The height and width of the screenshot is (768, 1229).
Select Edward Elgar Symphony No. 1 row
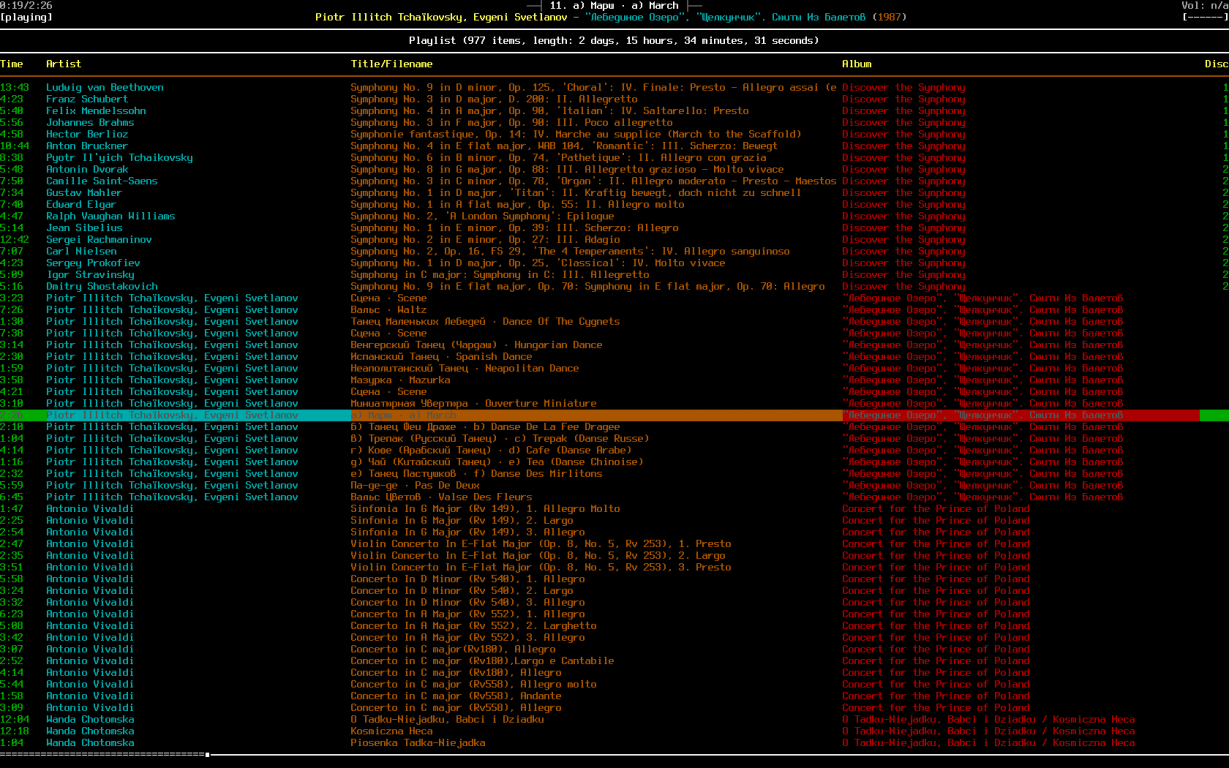(x=614, y=204)
